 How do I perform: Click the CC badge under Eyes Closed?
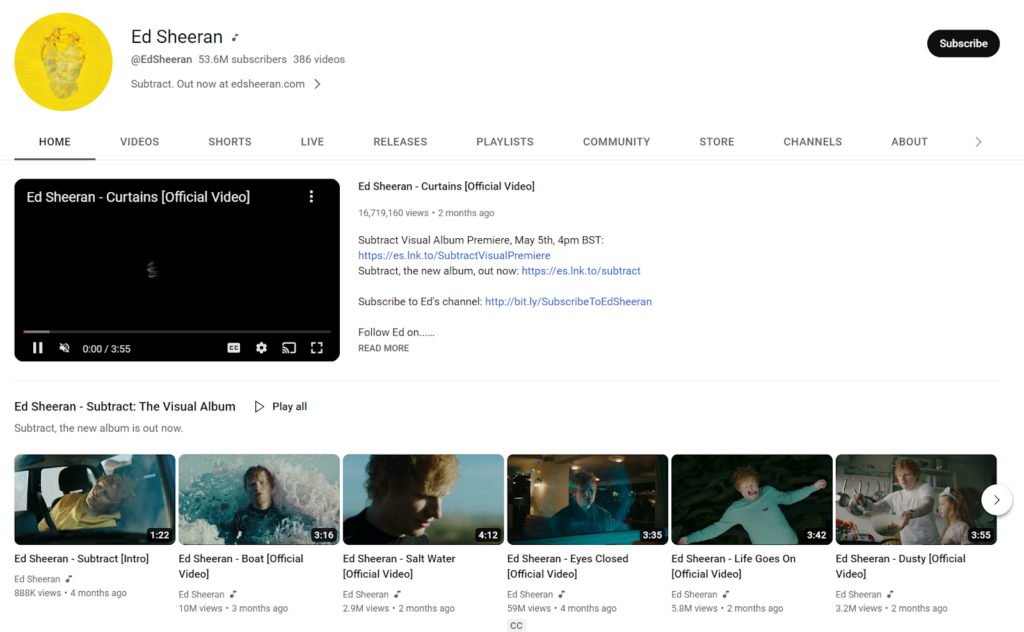(517, 625)
